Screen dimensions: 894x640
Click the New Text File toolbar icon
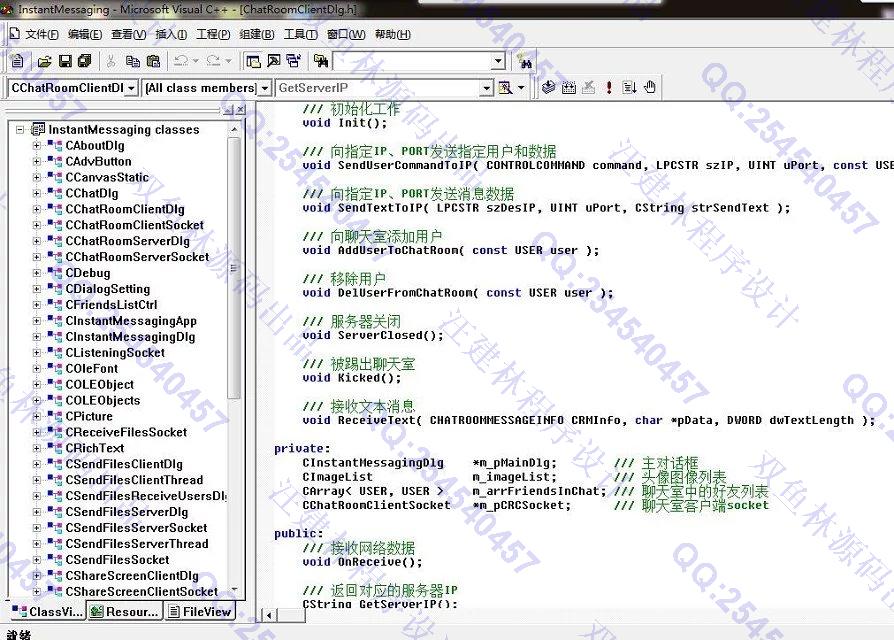[x=17, y=60]
